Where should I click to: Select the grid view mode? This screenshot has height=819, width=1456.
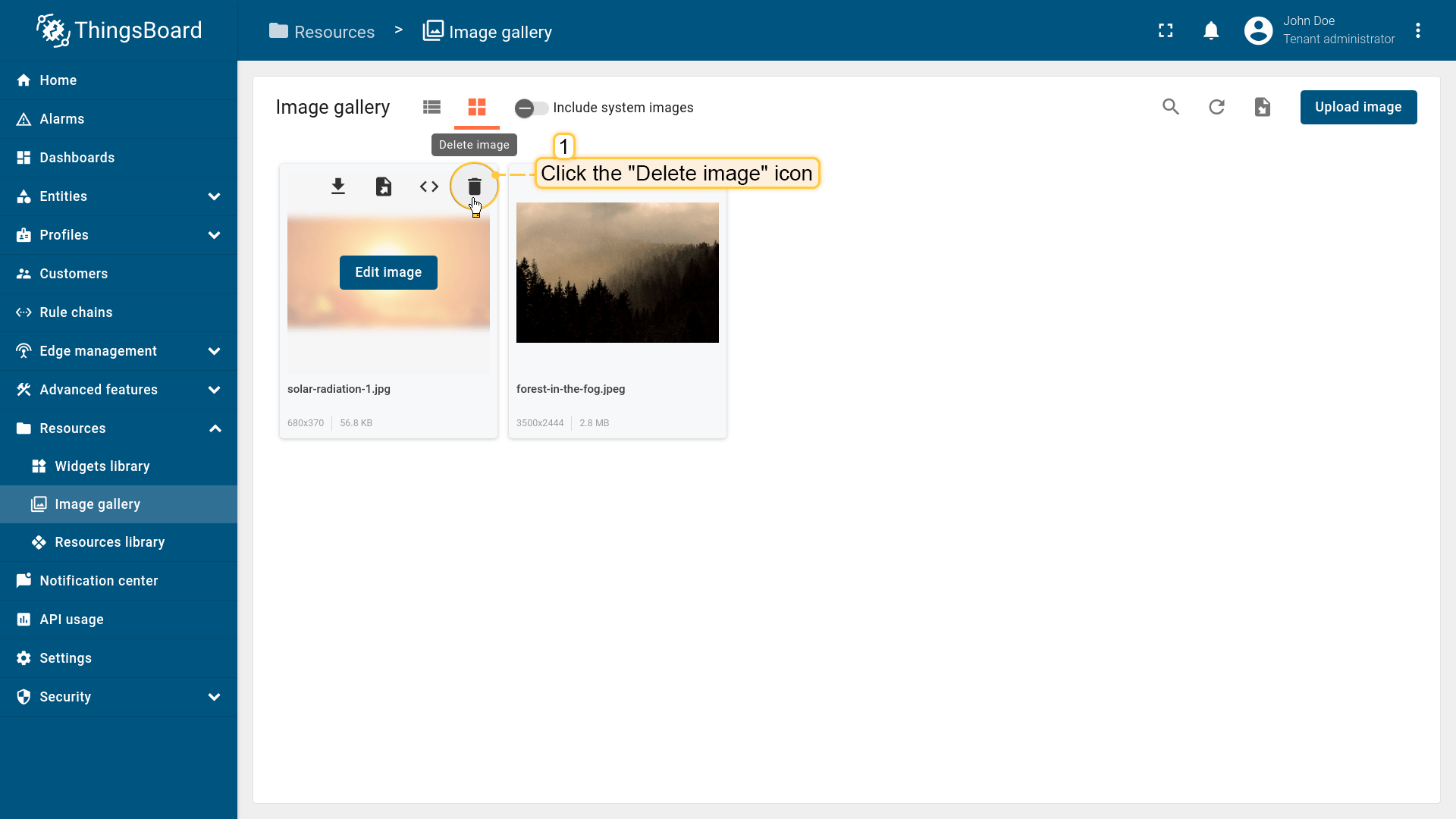(477, 107)
